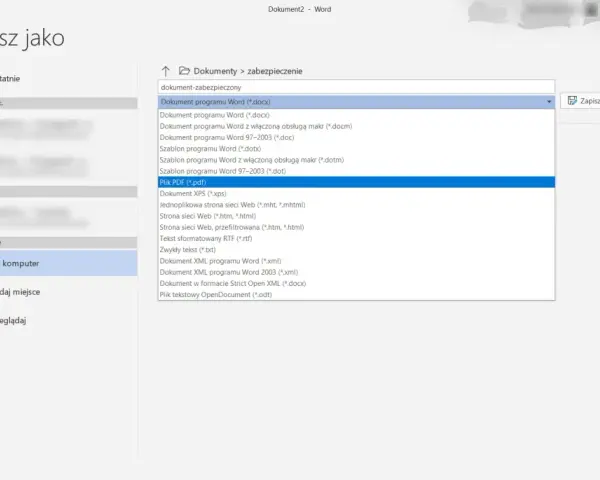The height and width of the screenshot is (480, 600).
Task: Choose macro-enabled Word template (*.dotm)
Action: point(356,160)
